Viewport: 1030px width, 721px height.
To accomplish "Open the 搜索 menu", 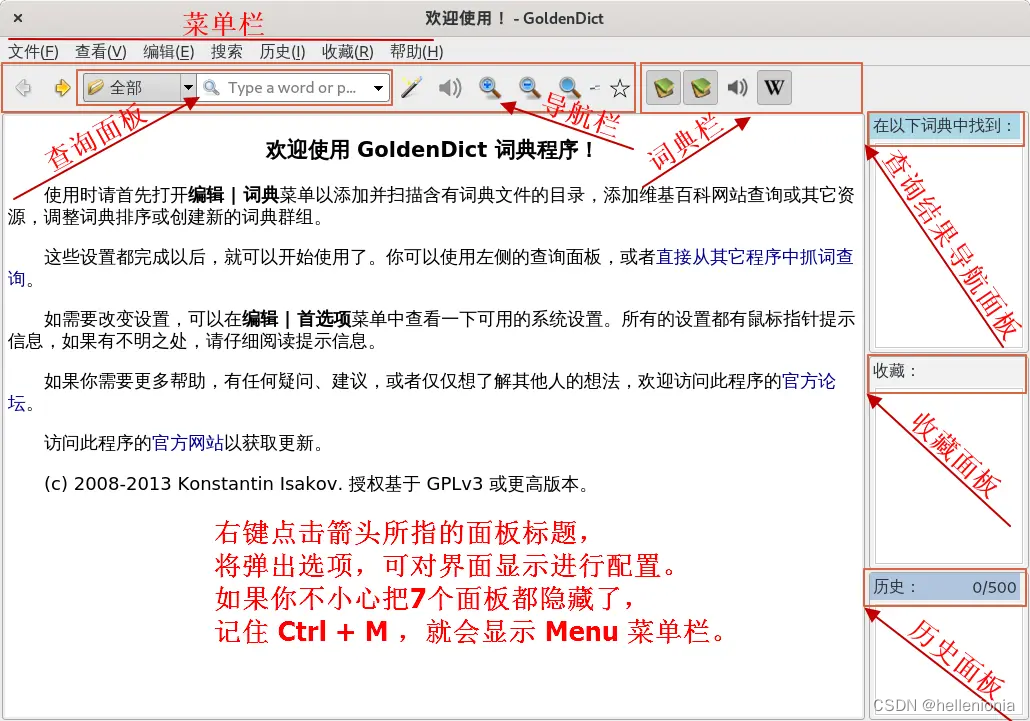I will pyautogui.click(x=227, y=52).
